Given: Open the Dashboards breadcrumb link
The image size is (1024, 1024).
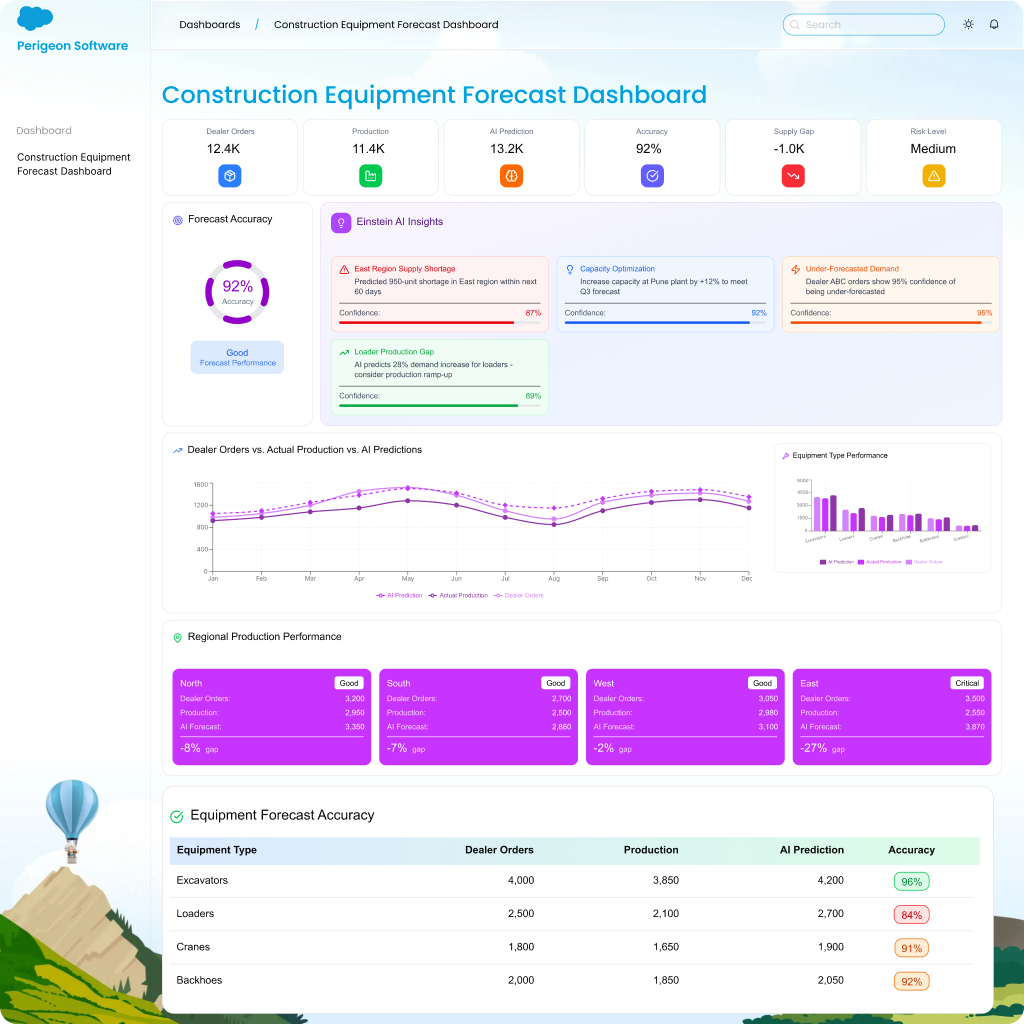Looking at the screenshot, I should coord(210,24).
